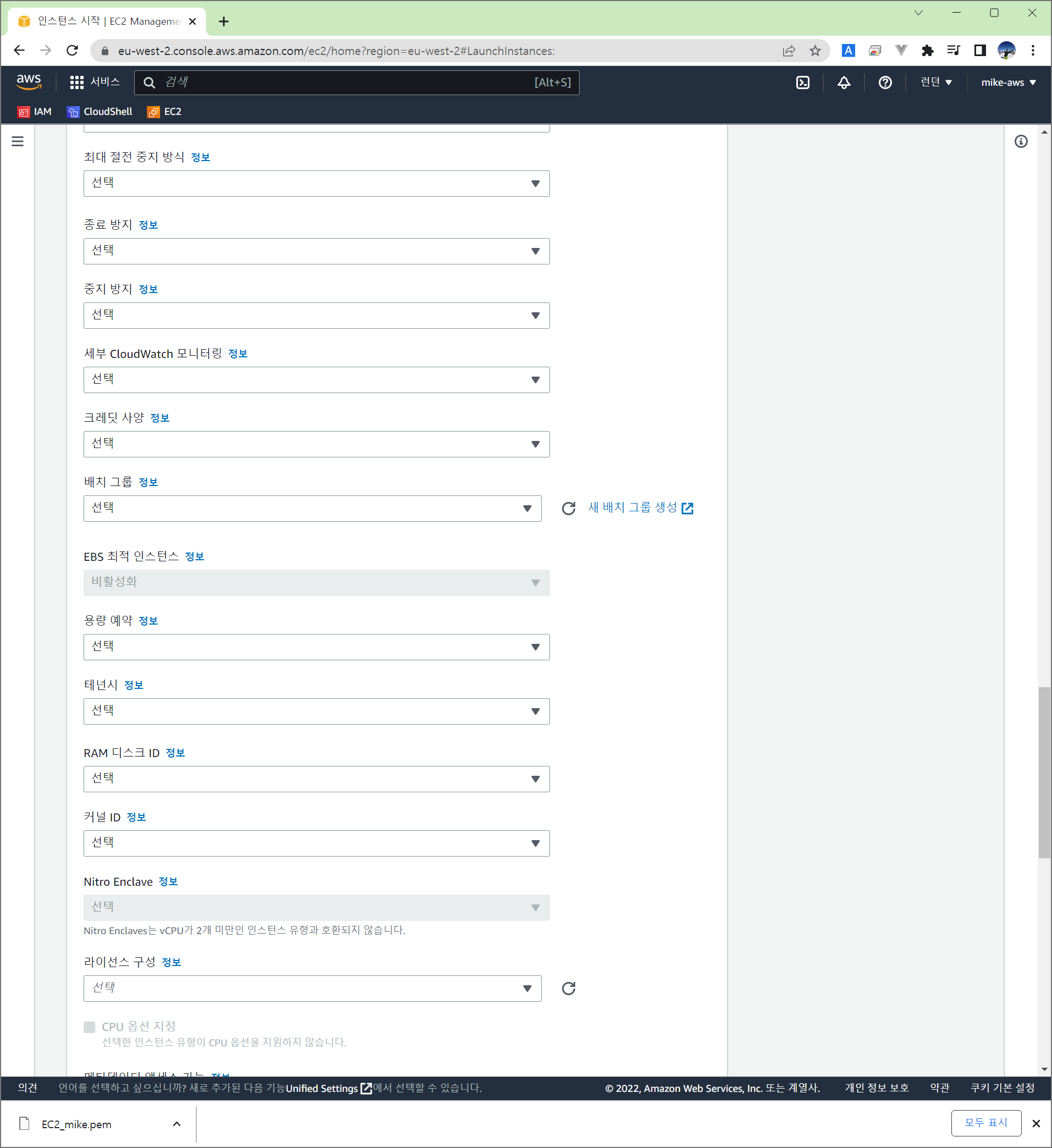Open 쿠키 기본 설정 in the footer
Viewport: 1052px width, 1148px height.
[x=1003, y=1088]
